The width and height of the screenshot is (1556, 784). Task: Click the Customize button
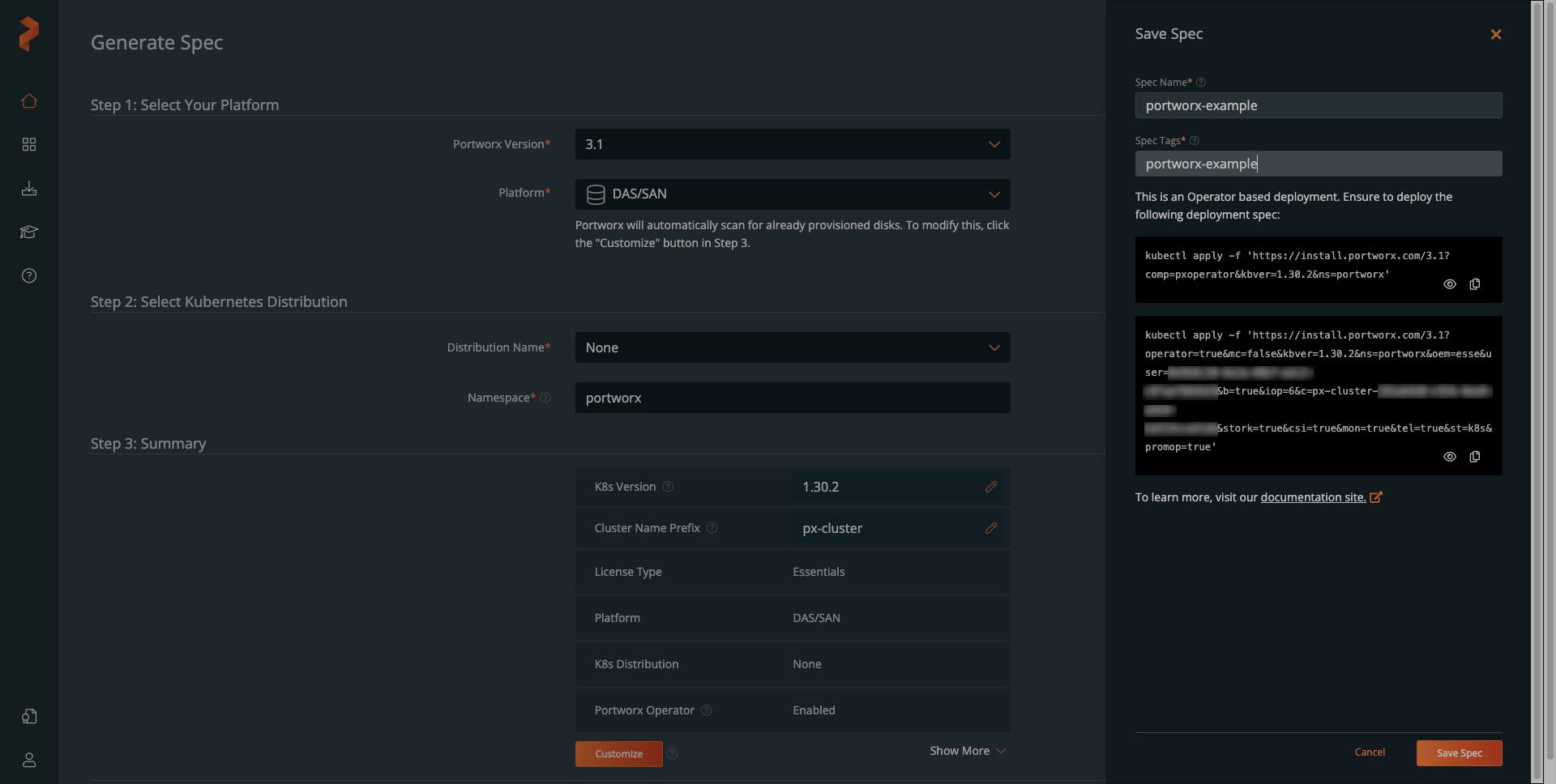[618, 753]
